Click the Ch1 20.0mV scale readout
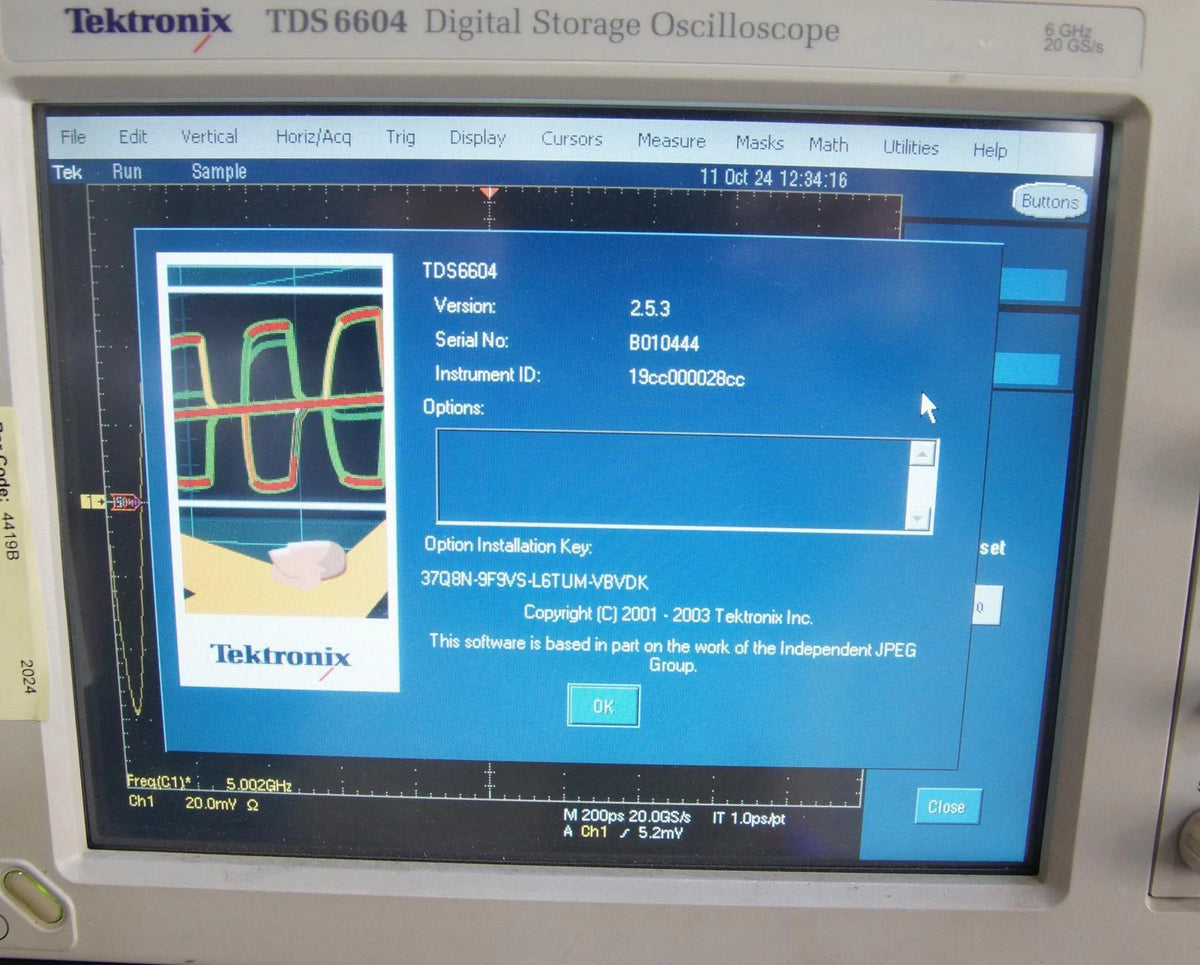 [x=193, y=802]
